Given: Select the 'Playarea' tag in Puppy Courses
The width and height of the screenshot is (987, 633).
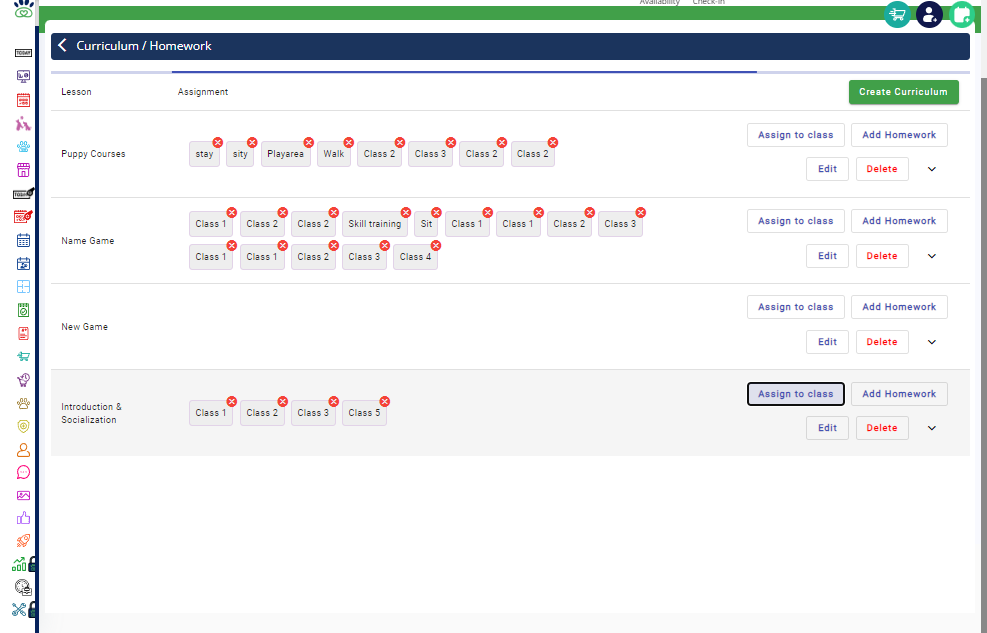Looking at the screenshot, I should [x=285, y=154].
